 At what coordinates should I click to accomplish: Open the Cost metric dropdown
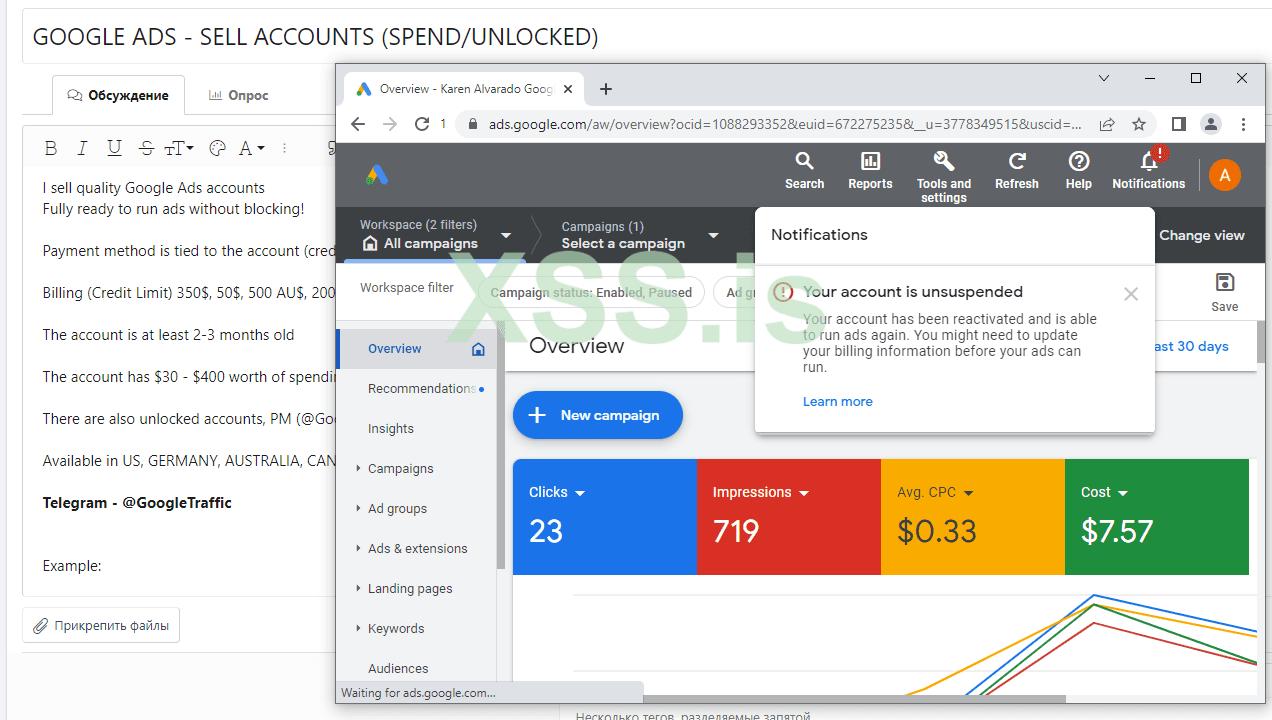pyautogui.click(x=1104, y=492)
